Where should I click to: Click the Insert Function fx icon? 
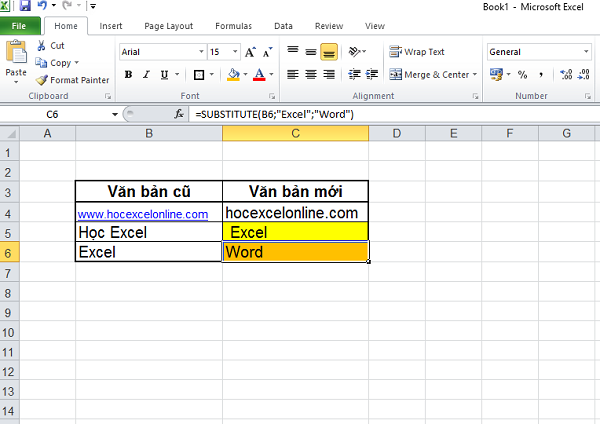[179, 114]
